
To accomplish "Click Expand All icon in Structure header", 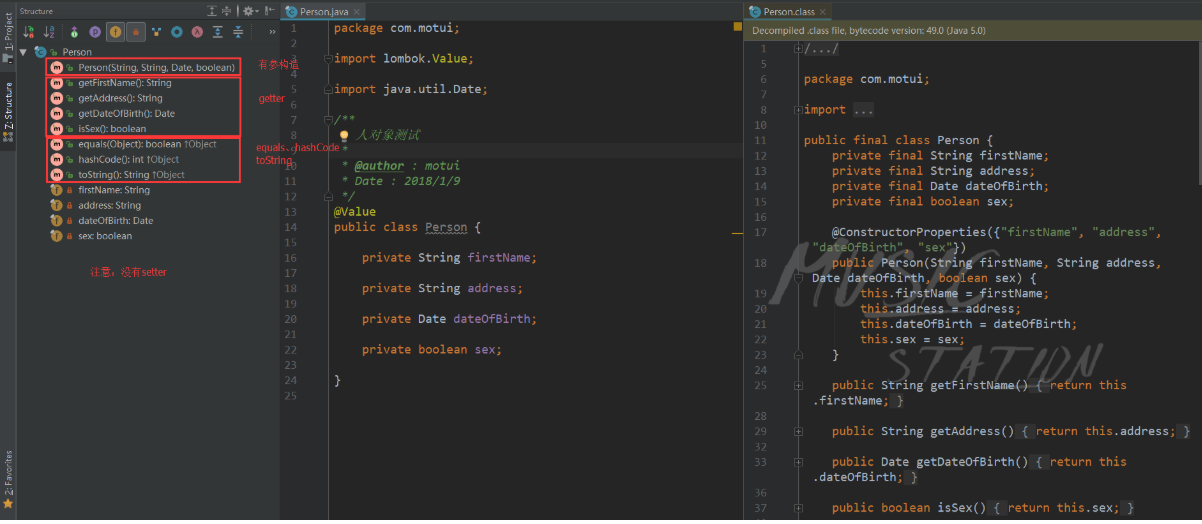I will tap(211, 11).
